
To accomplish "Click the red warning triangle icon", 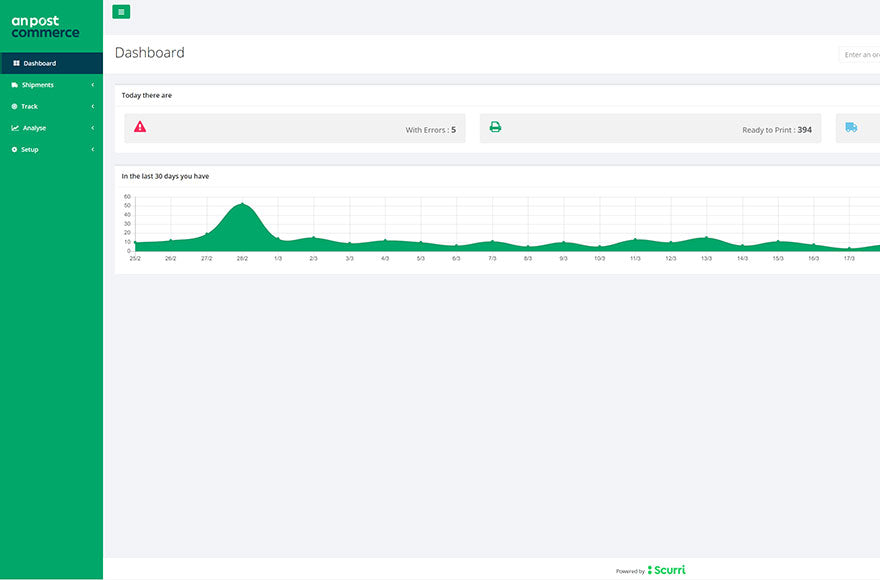I will tap(140, 127).
